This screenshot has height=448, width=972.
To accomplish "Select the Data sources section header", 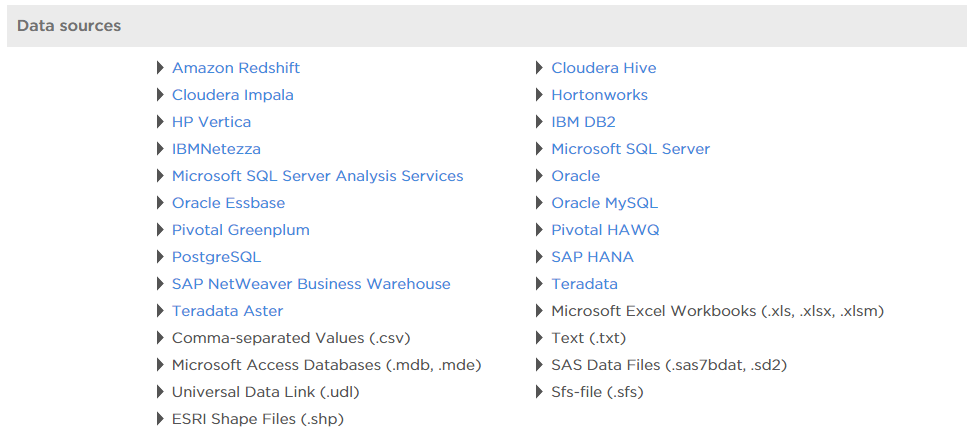I will pyautogui.click(x=486, y=26).
